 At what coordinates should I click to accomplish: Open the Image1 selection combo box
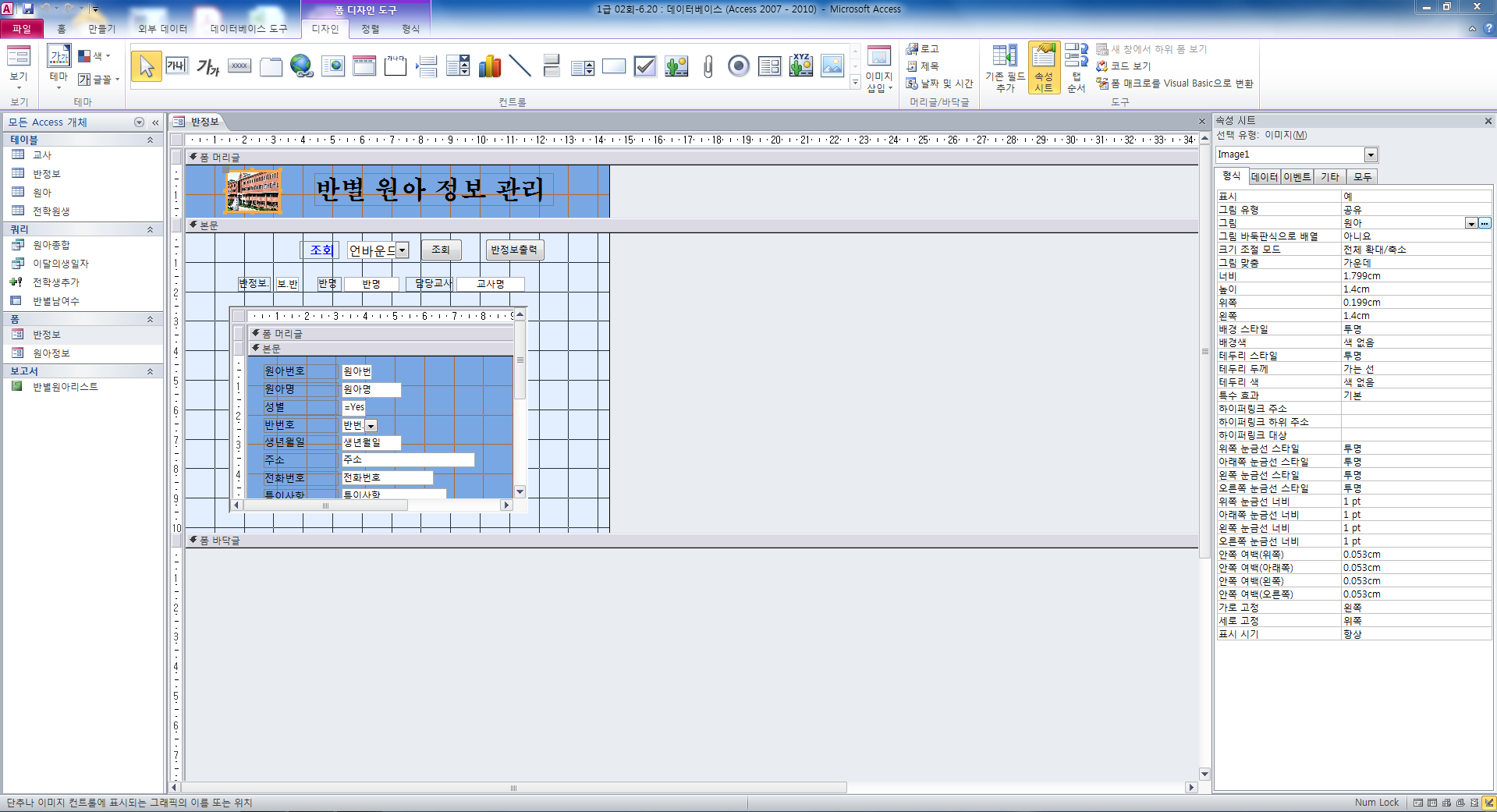(x=1371, y=154)
